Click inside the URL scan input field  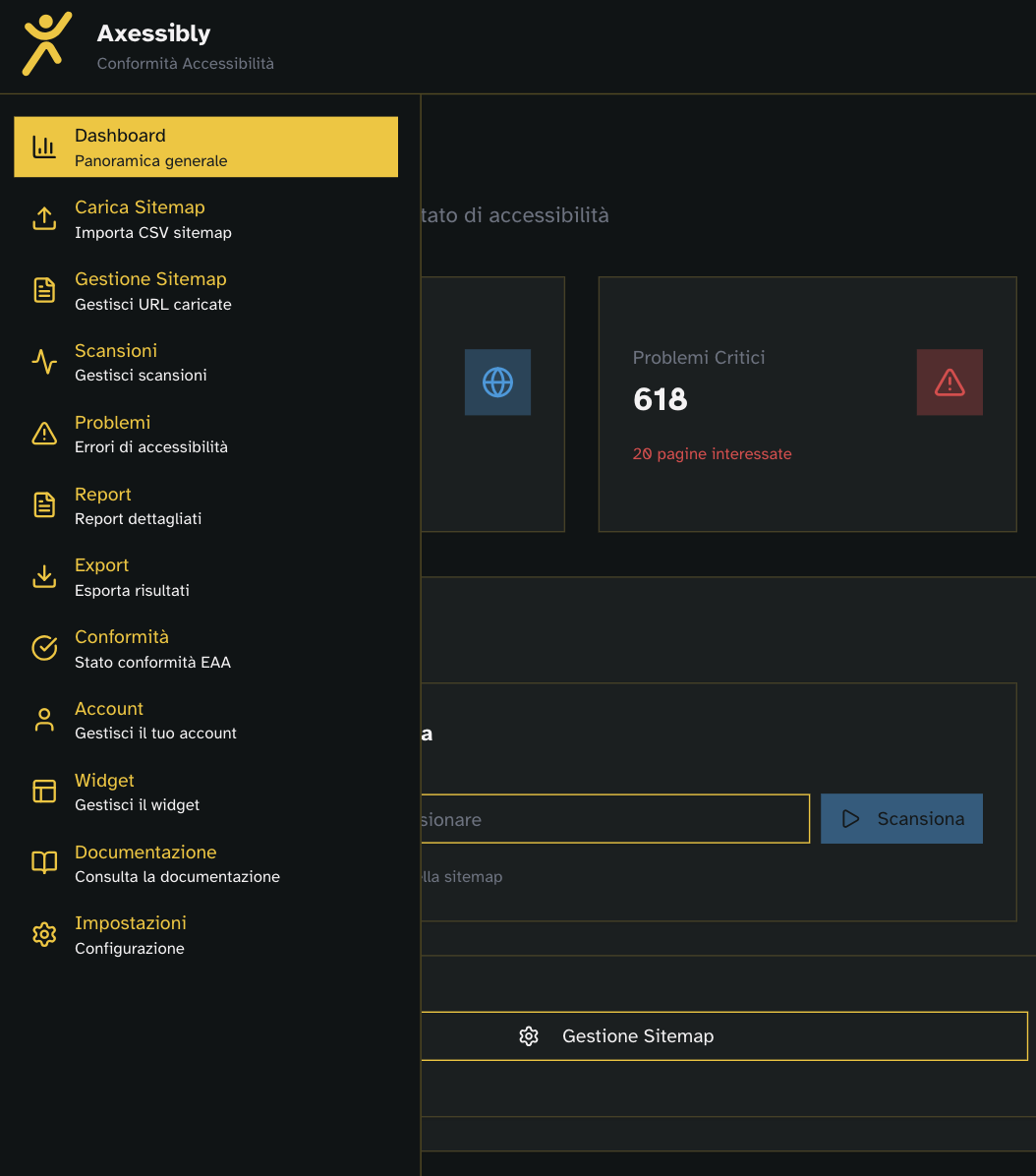[609, 818]
